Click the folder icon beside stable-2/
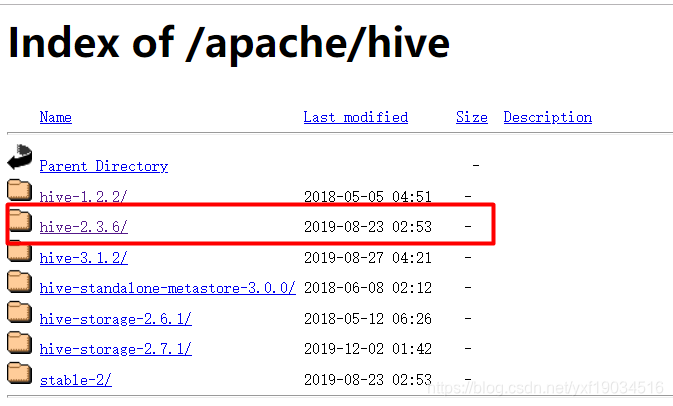 [x=19, y=373]
